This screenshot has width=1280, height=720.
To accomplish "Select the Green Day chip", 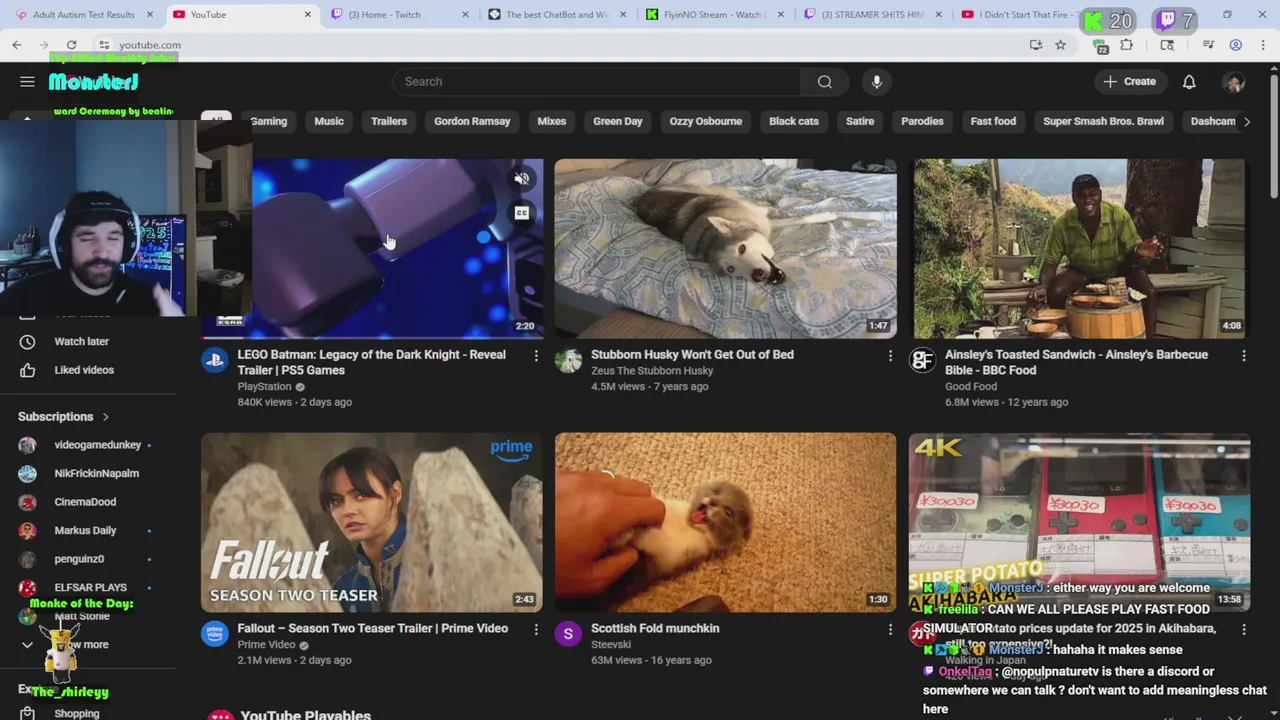I will (618, 121).
